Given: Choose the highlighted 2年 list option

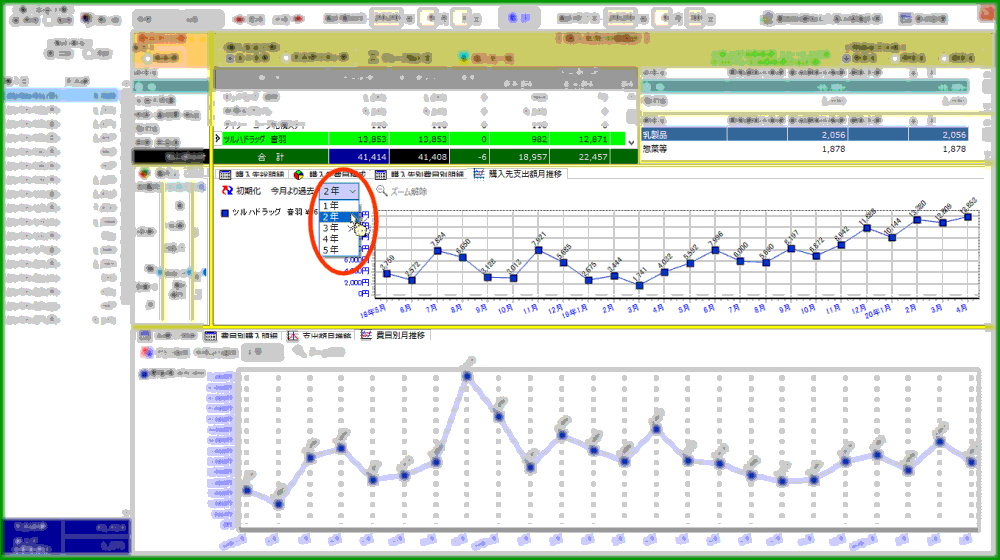Looking at the screenshot, I should pos(339,217).
